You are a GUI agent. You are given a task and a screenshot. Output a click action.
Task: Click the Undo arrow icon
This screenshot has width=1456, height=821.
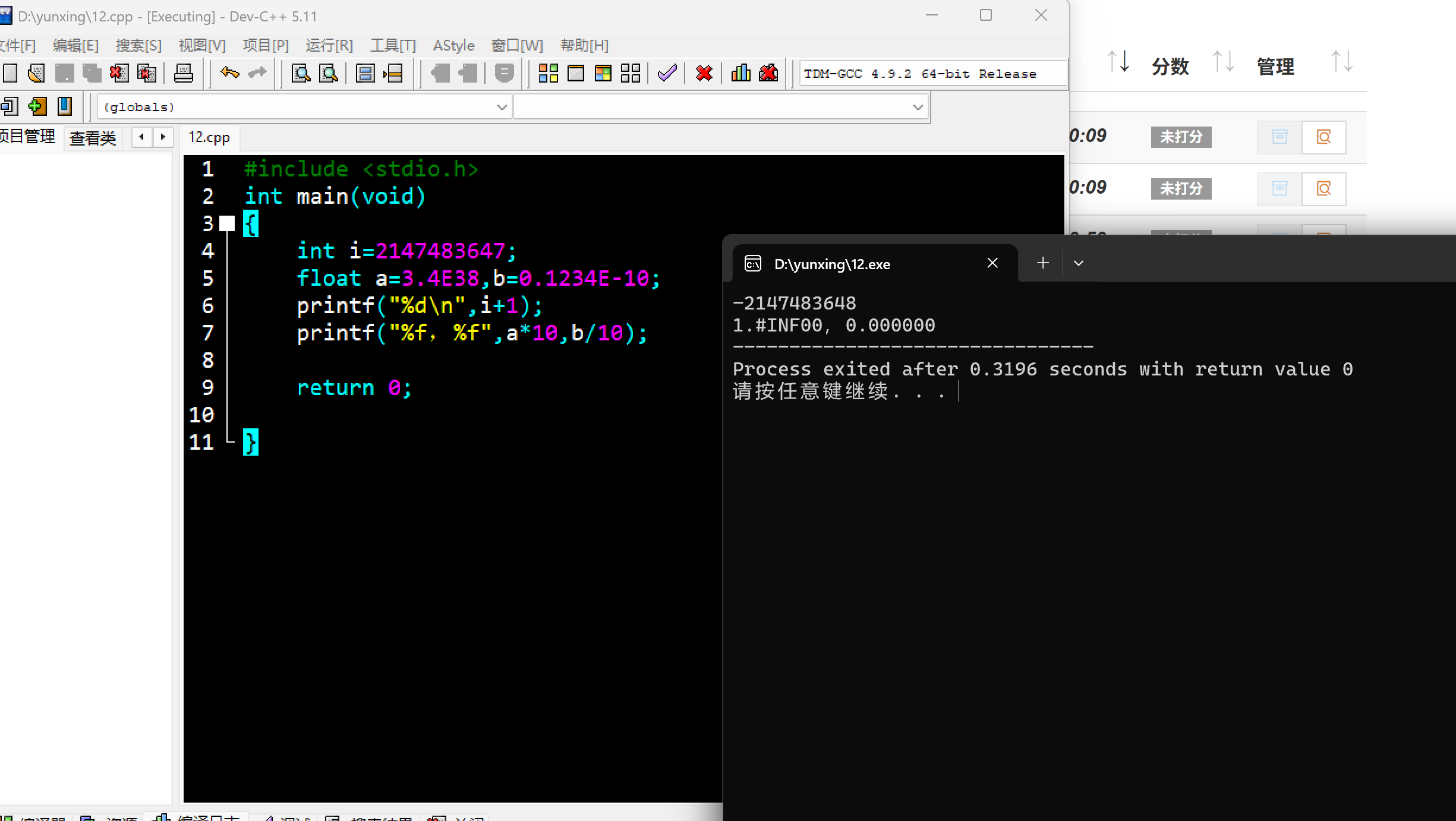click(x=229, y=73)
